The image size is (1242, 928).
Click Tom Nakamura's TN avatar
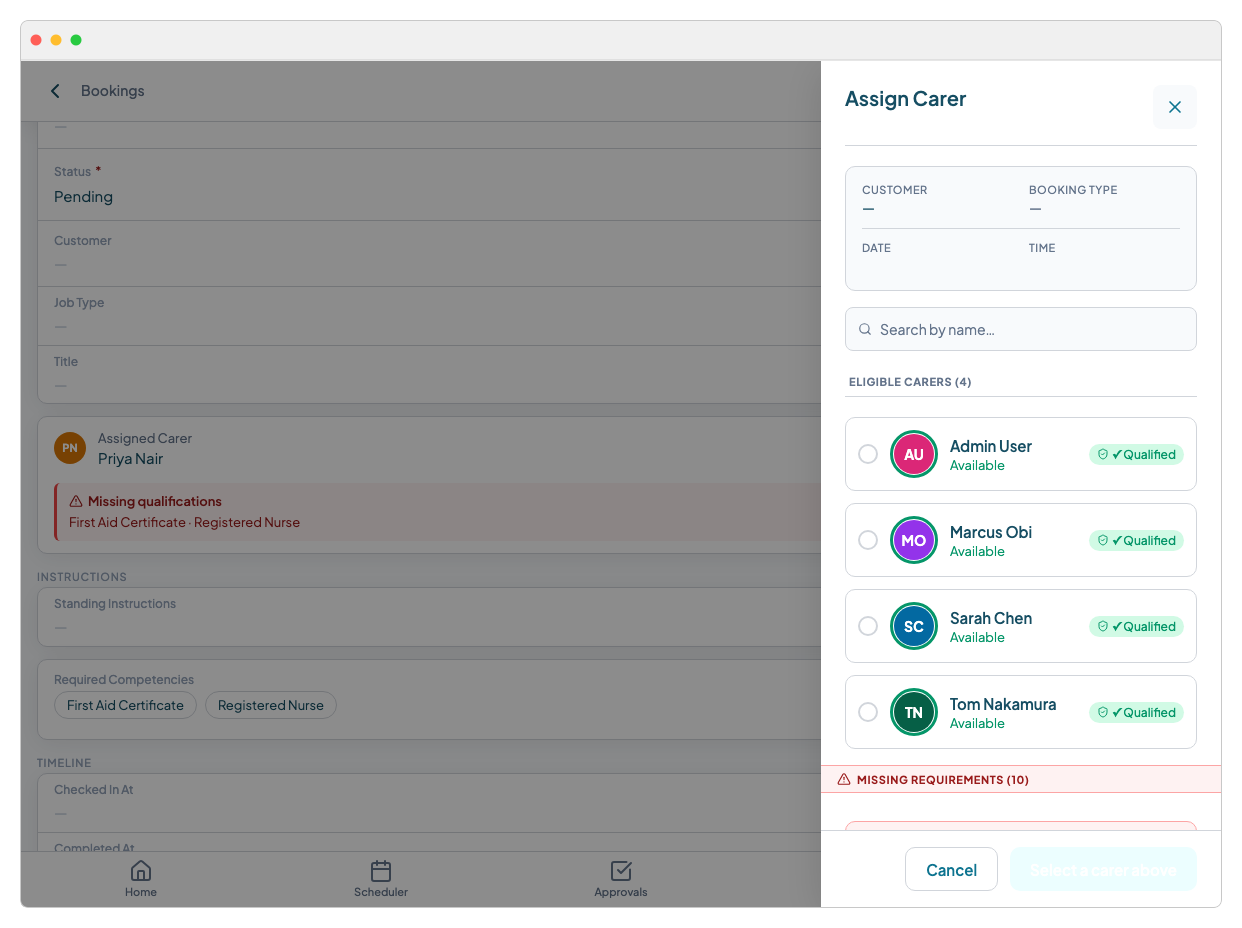pos(913,712)
